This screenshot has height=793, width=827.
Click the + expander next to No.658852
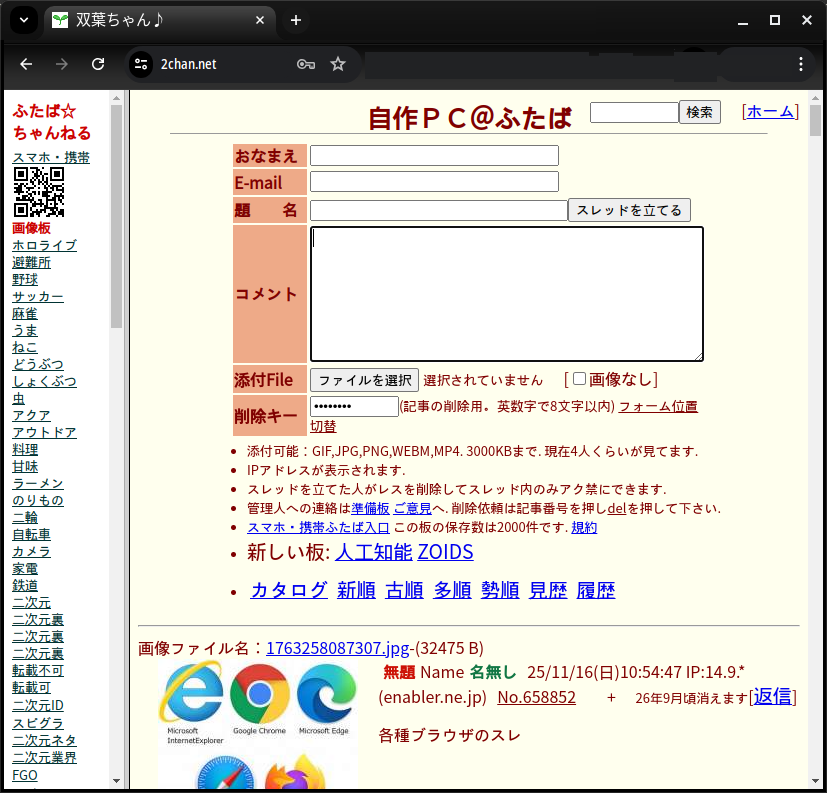coord(611,697)
